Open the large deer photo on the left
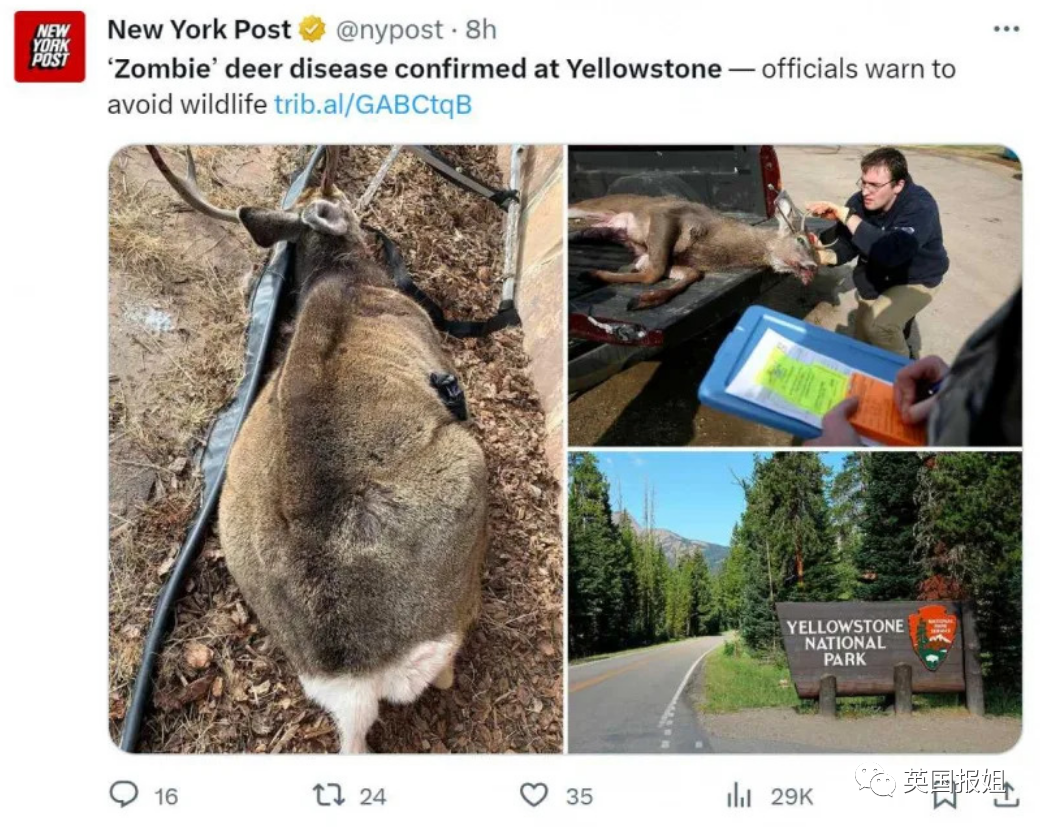The width and height of the screenshot is (1040, 827). (336, 449)
